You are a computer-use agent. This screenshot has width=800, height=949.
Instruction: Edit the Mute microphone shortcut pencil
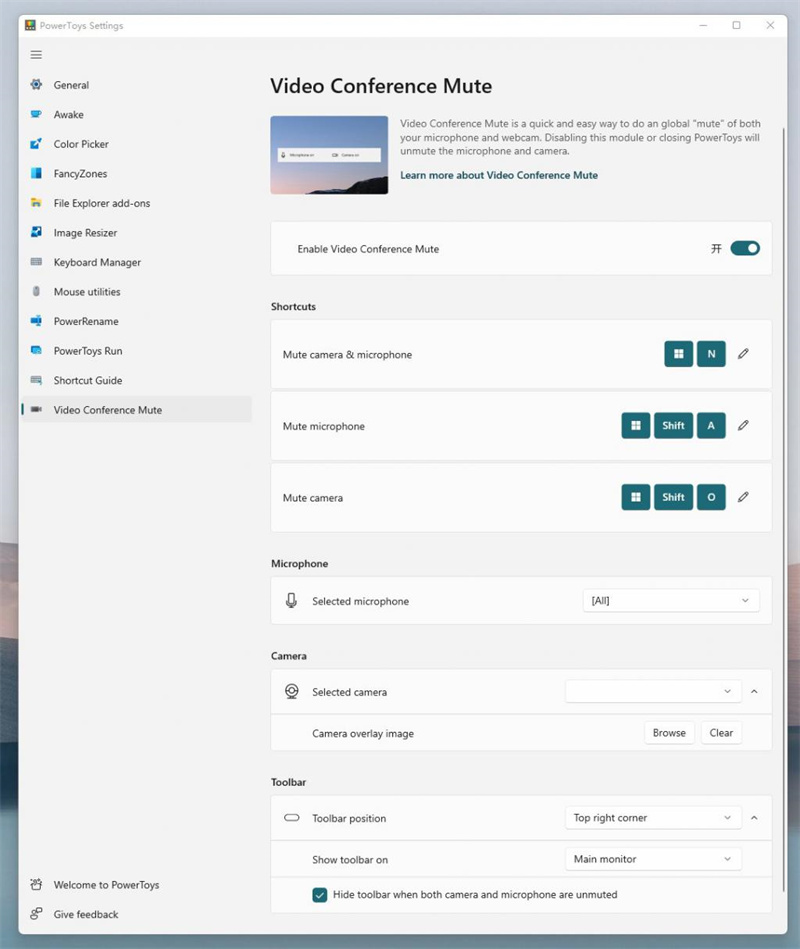[x=743, y=425]
